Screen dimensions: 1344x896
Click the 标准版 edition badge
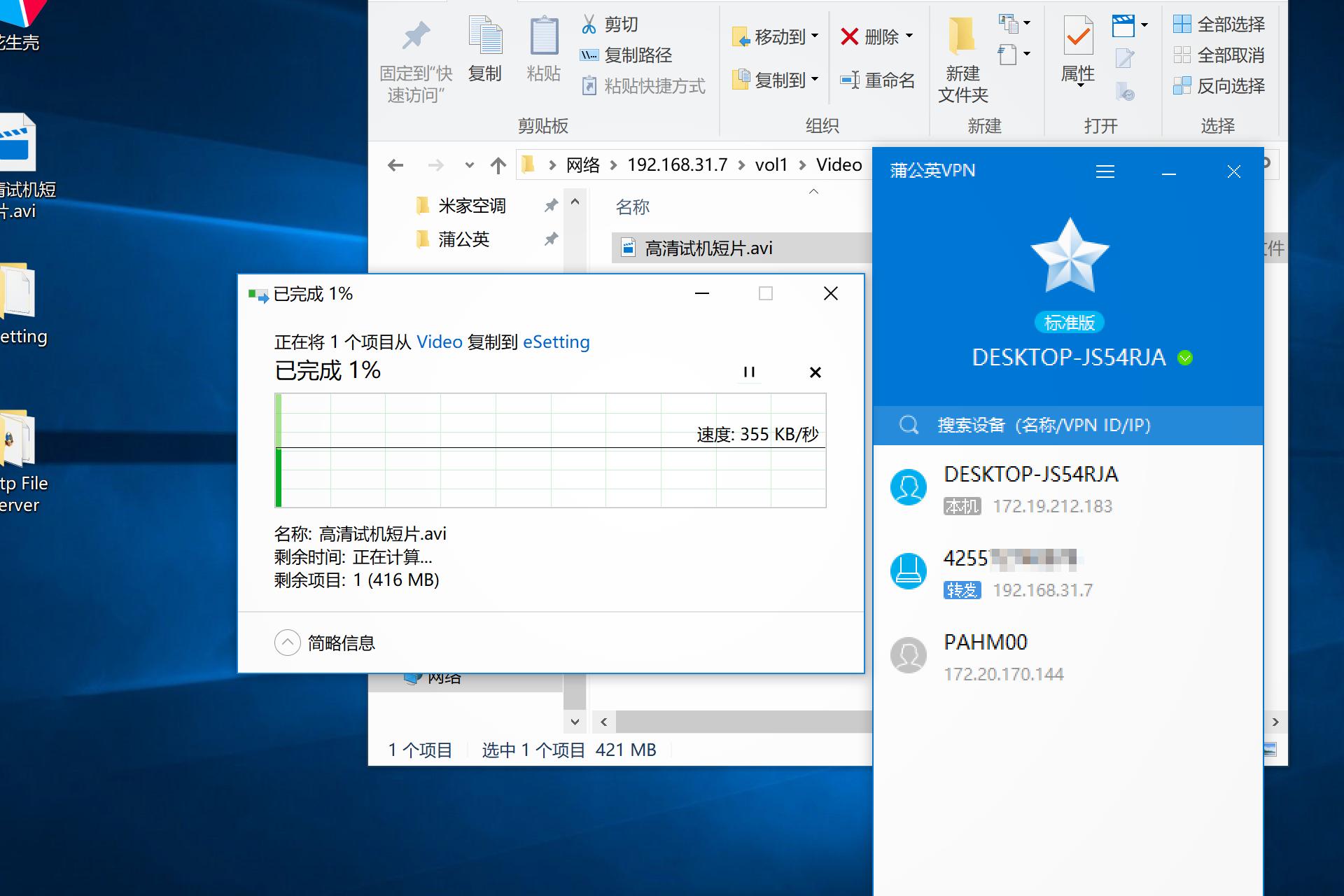pyautogui.click(x=1069, y=323)
